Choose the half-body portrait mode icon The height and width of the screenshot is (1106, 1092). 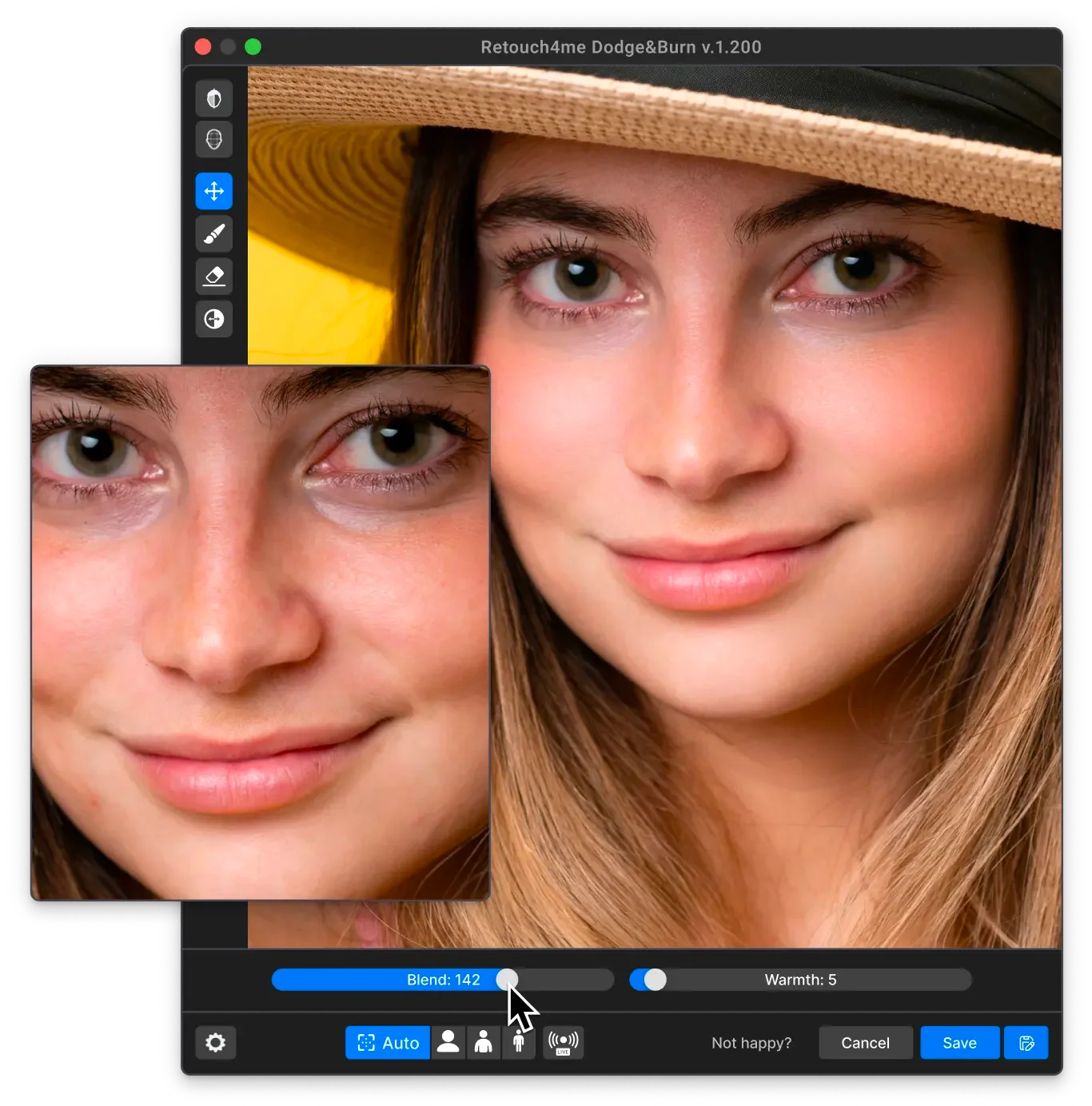pyautogui.click(x=484, y=1043)
